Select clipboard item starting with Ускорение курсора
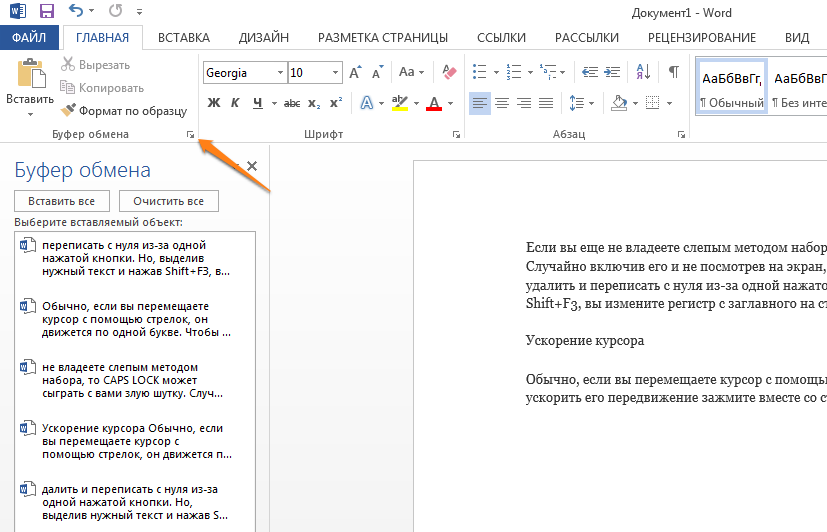This screenshot has height=532, width=827. pos(135,441)
